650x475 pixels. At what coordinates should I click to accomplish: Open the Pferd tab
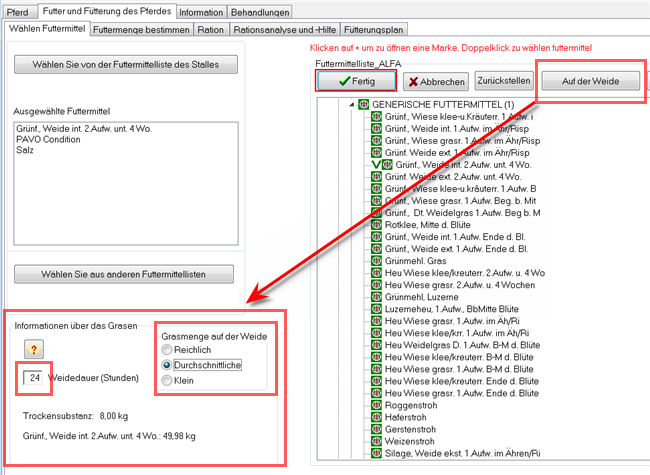[x=18, y=12]
